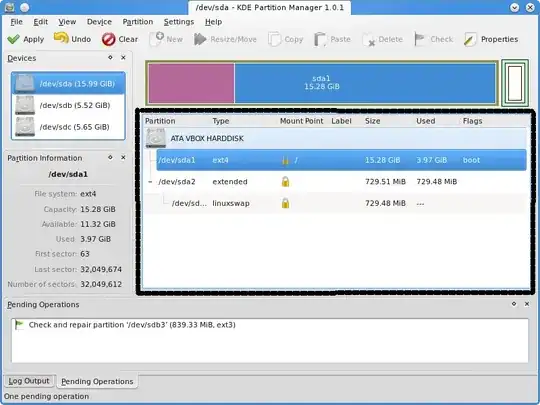Click the ATA VBOX HARDDISK disk icon
The height and width of the screenshot is (405, 540).
pos(156,138)
